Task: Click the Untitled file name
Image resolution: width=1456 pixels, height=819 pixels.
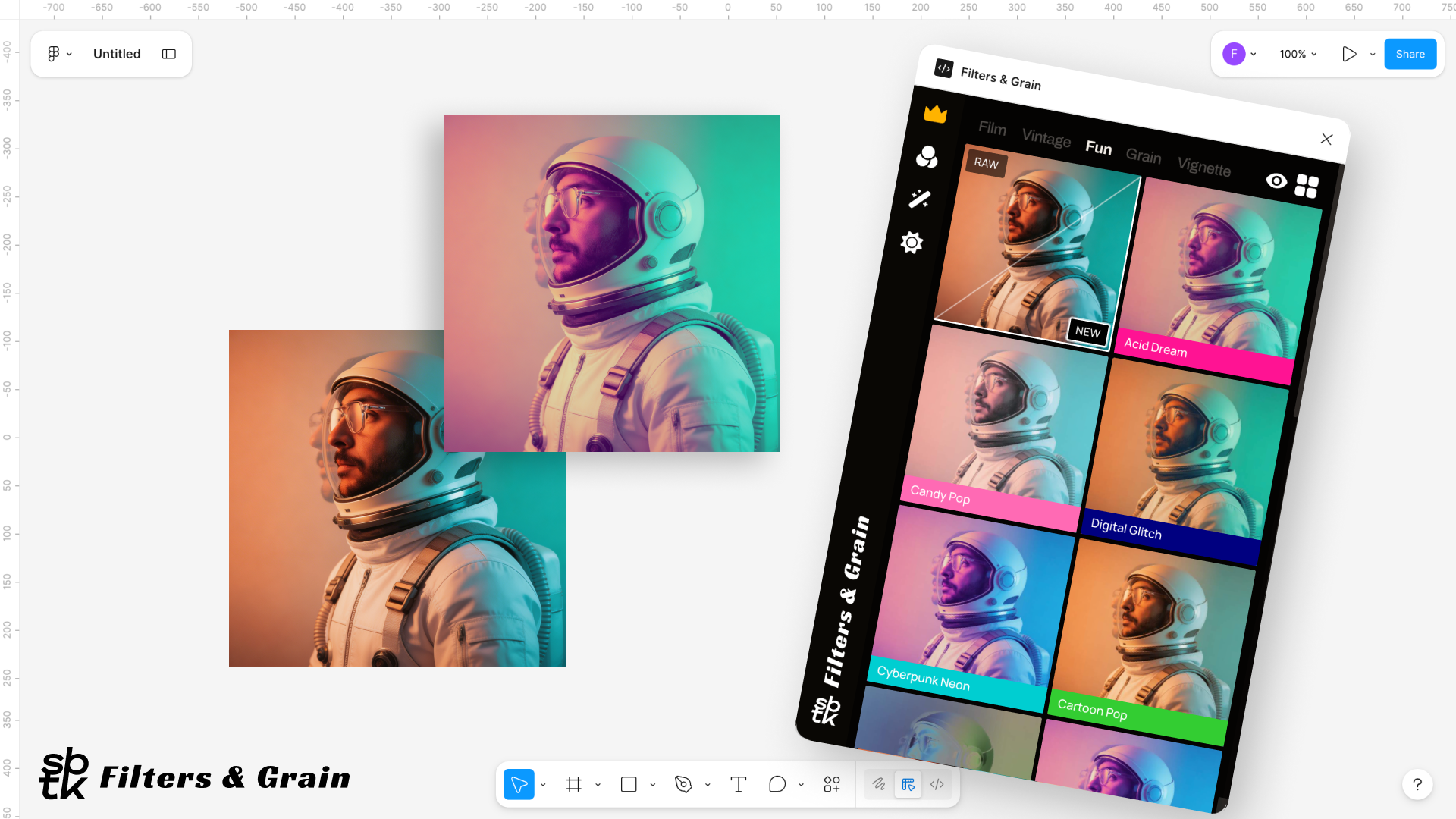Action: pos(117,54)
